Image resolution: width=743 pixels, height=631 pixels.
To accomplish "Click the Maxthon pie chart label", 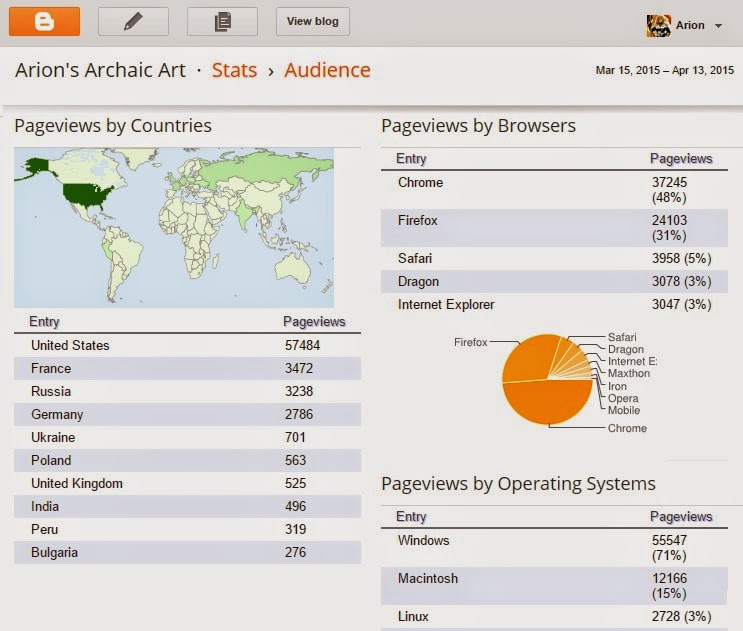I will pyautogui.click(x=629, y=373).
